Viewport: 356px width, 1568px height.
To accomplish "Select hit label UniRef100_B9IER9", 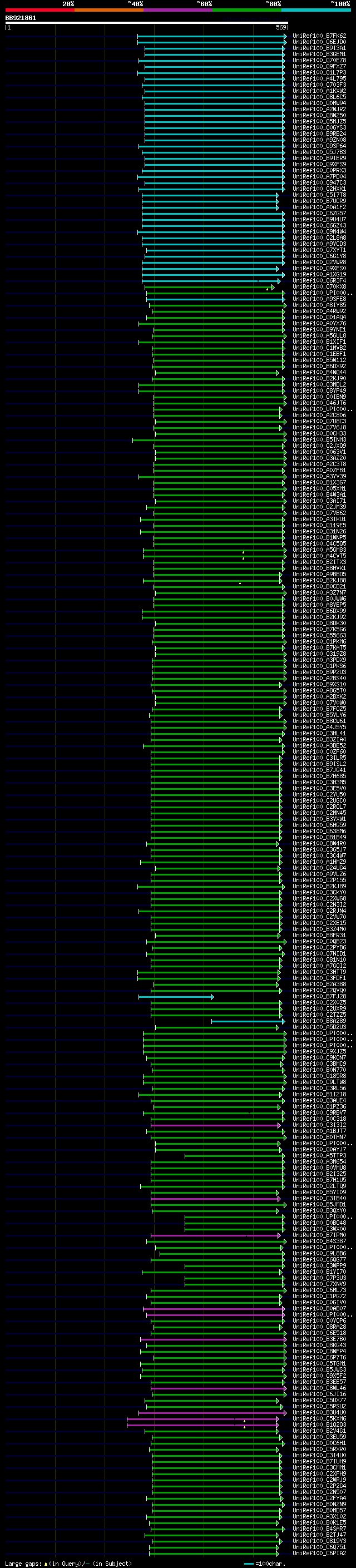I will coord(319,159).
